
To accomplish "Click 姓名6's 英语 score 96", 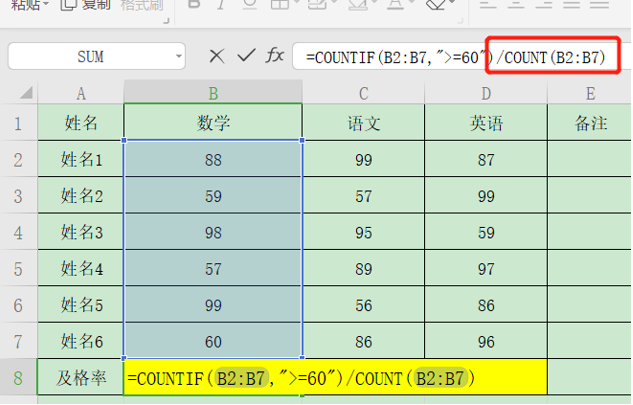I will point(486,341).
